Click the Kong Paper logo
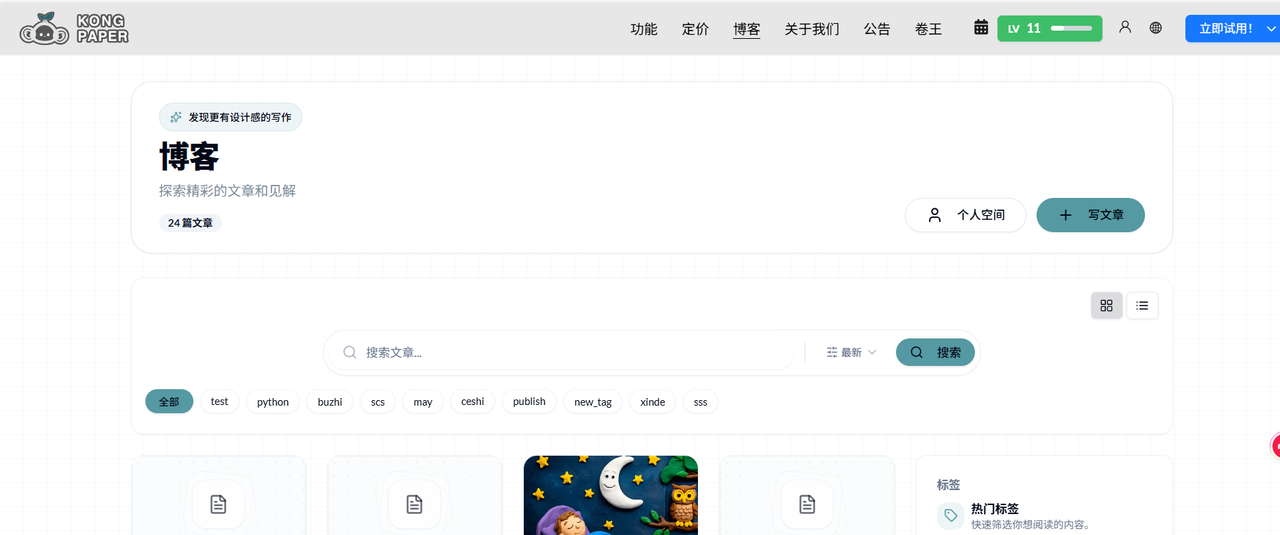 coord(74,28)
